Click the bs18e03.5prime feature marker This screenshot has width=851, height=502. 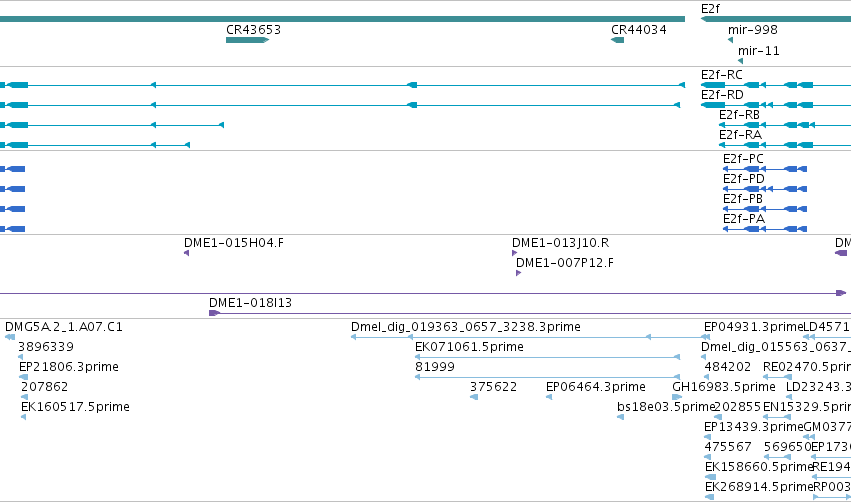(620, 417)
